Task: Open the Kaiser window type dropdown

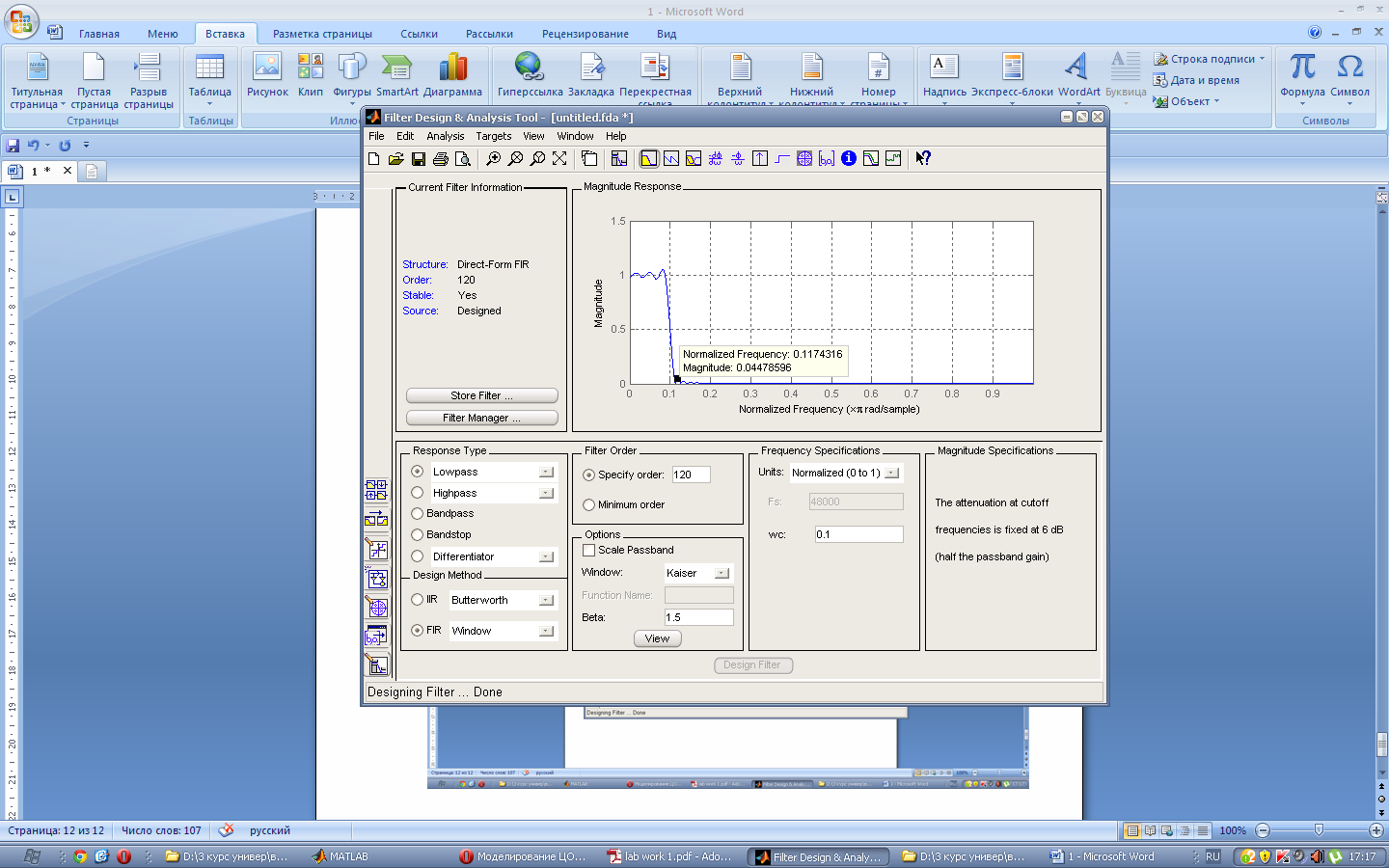Action: pyautogui.click(x=722, y=574)
